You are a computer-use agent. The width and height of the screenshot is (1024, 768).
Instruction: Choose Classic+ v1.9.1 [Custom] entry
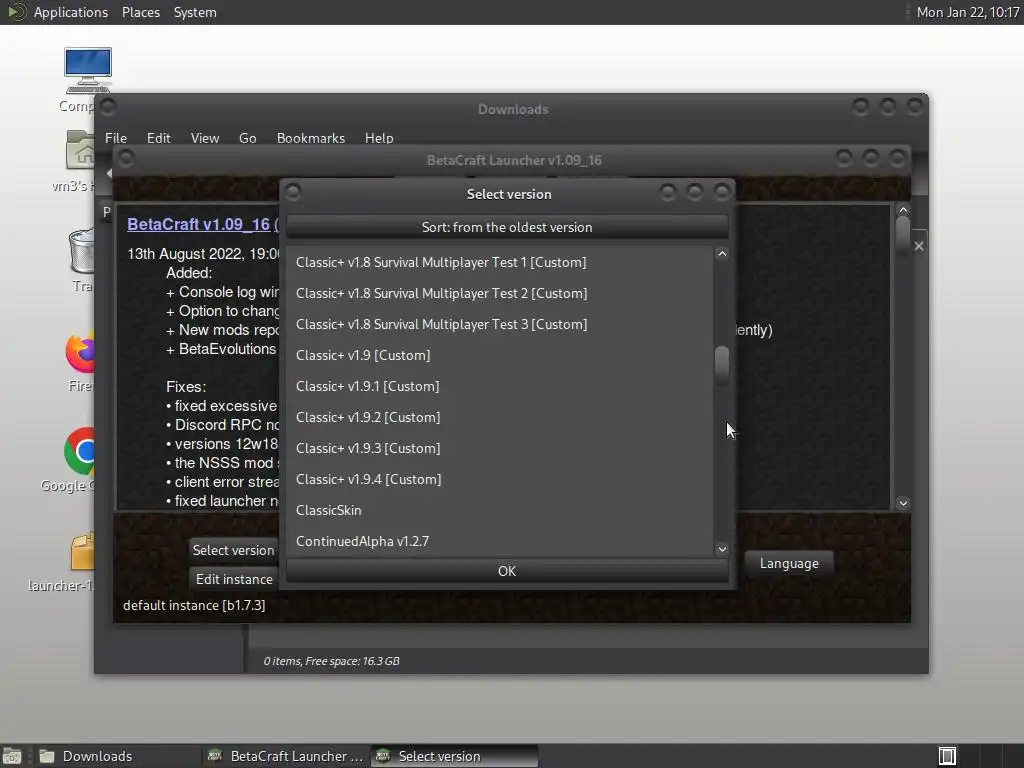pos(500,387)
